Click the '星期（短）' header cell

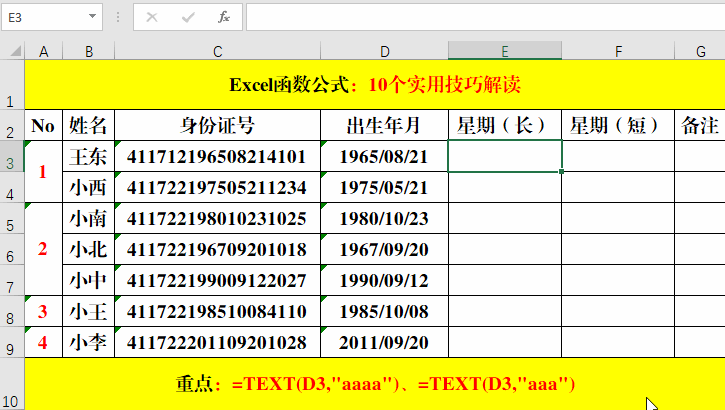pyautogui.click(x=618, y=125)
